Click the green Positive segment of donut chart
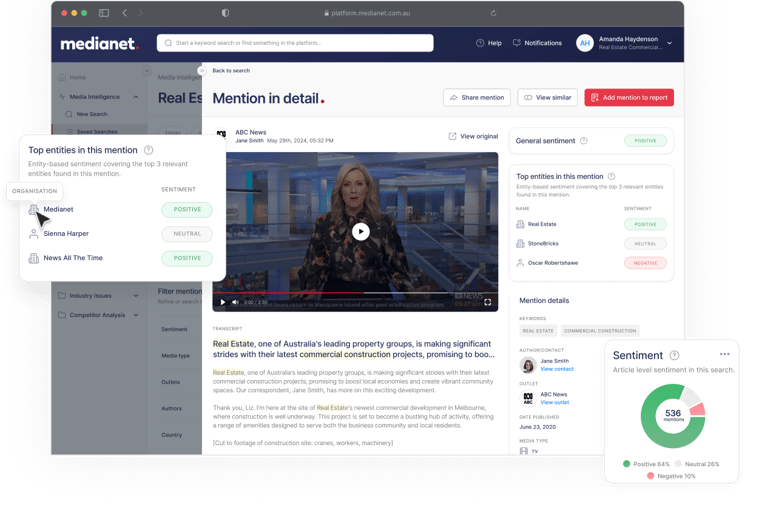Image resolution: width=762 pixels, height=525 pixels. (653, 429)
